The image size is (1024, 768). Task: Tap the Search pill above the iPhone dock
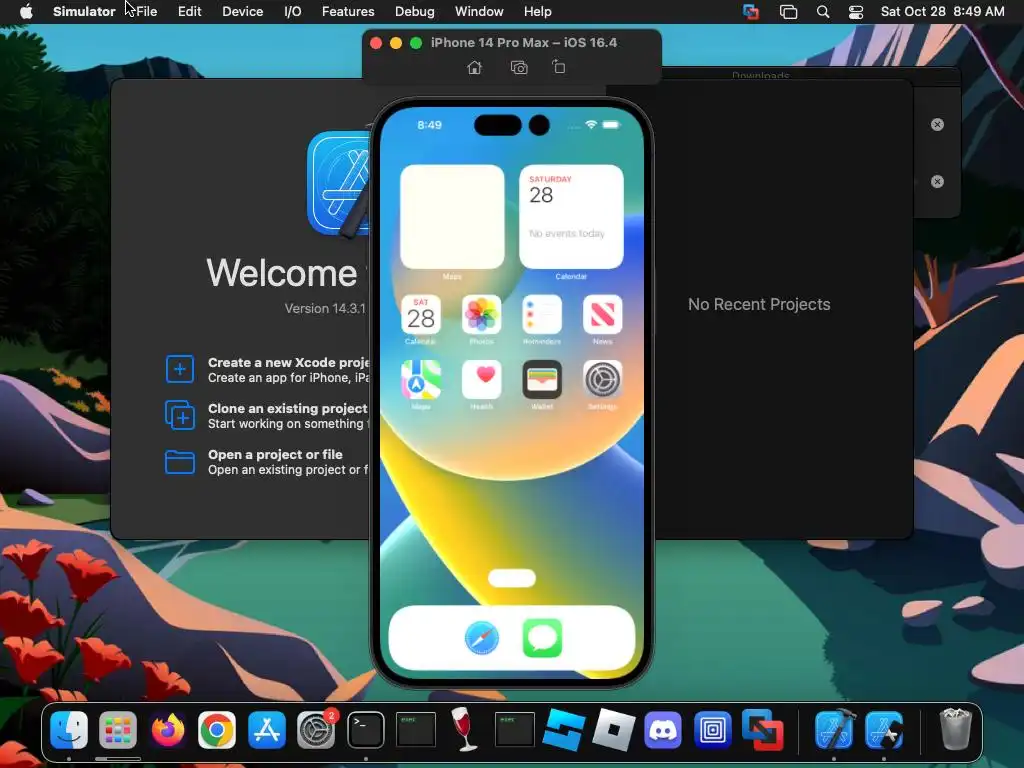click(x=512, y=578)
